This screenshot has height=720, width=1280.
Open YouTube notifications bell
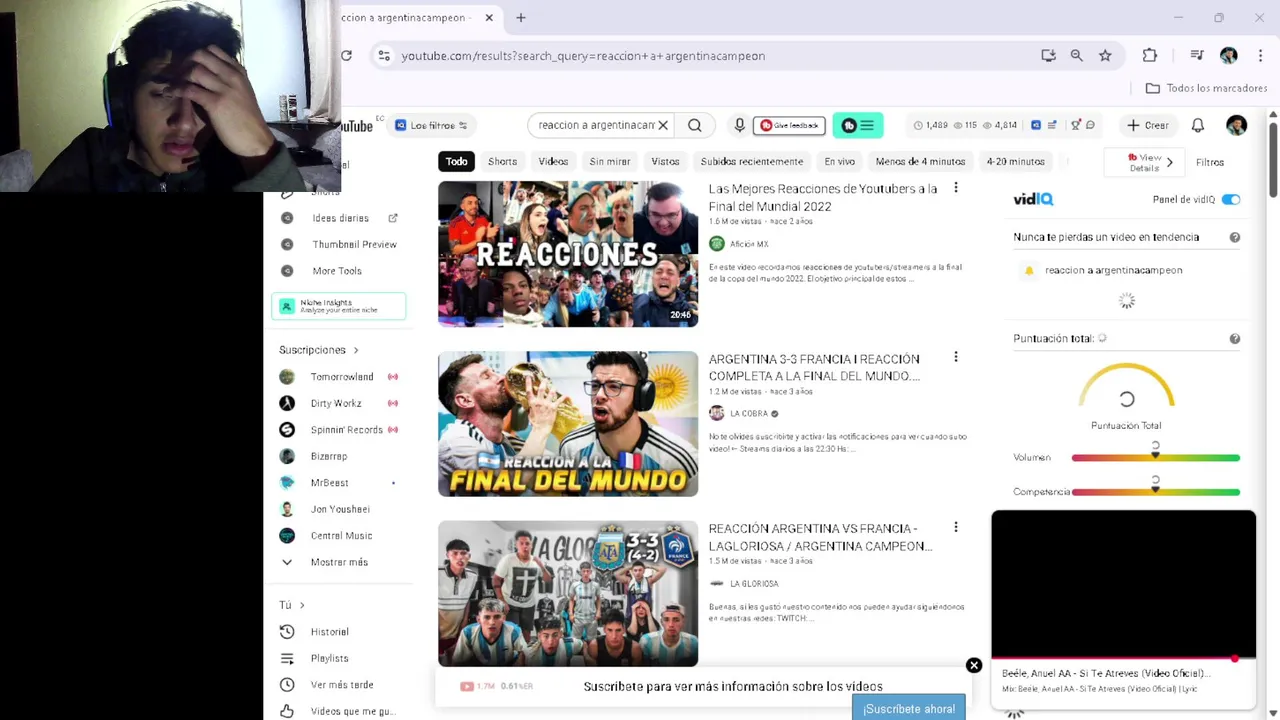coord(1198,125)
